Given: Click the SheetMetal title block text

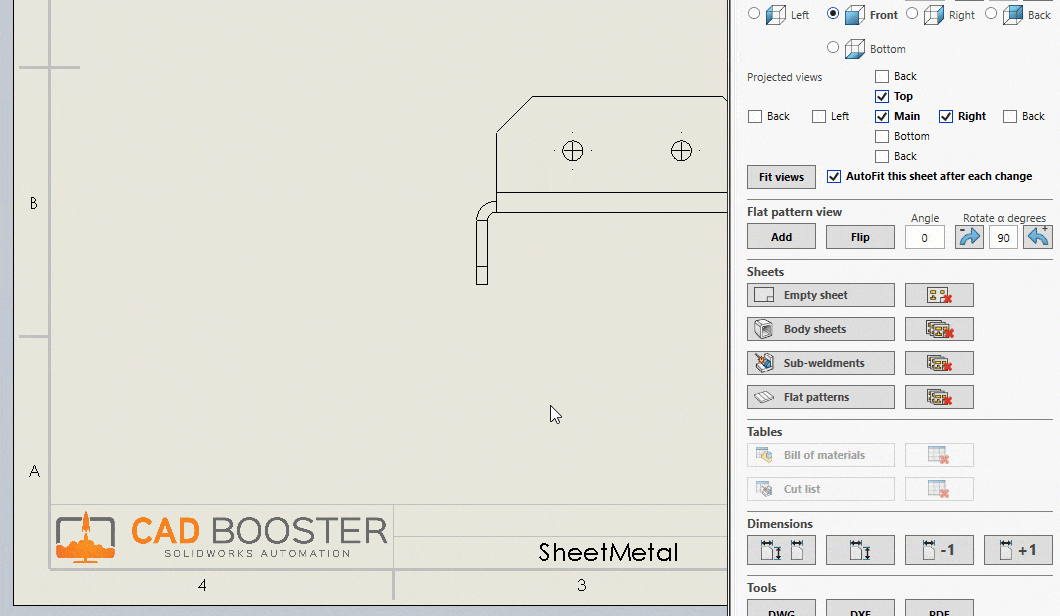Looking at the screenshot, I should click(608, 552).
